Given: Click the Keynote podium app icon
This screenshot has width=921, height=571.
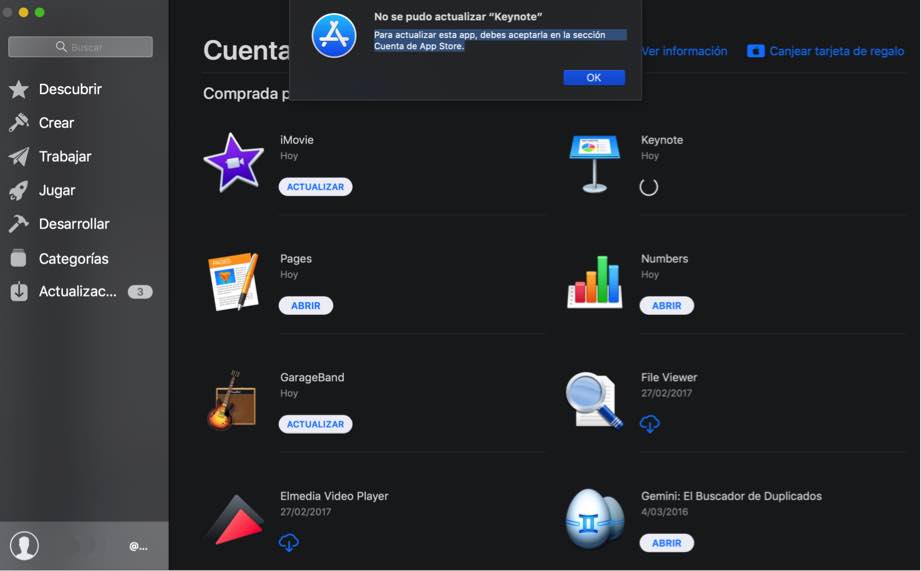Looking at the screenshot, I should tap(594, 164).
